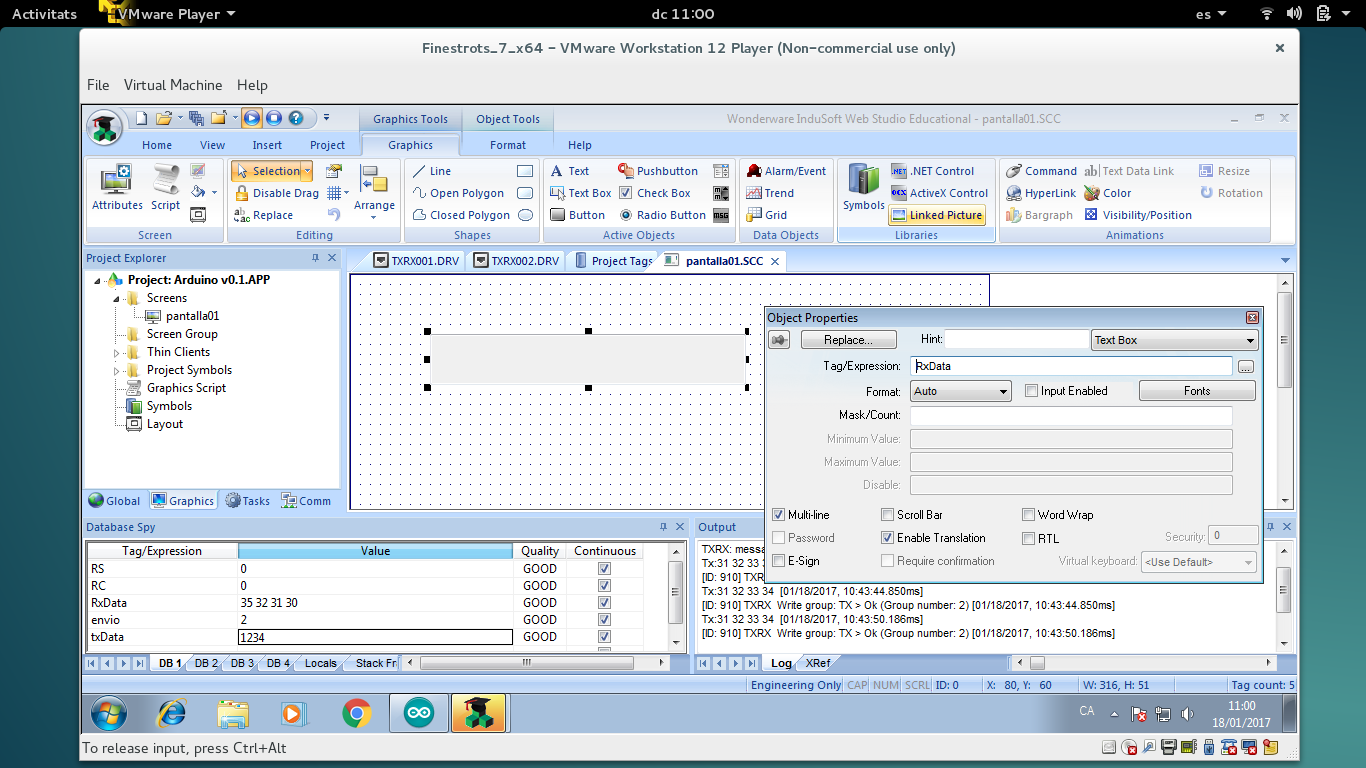This screenshot has height=768, width=1366.
Task: Apply the Visibility/Position animation
Action: coord(1137,215)
